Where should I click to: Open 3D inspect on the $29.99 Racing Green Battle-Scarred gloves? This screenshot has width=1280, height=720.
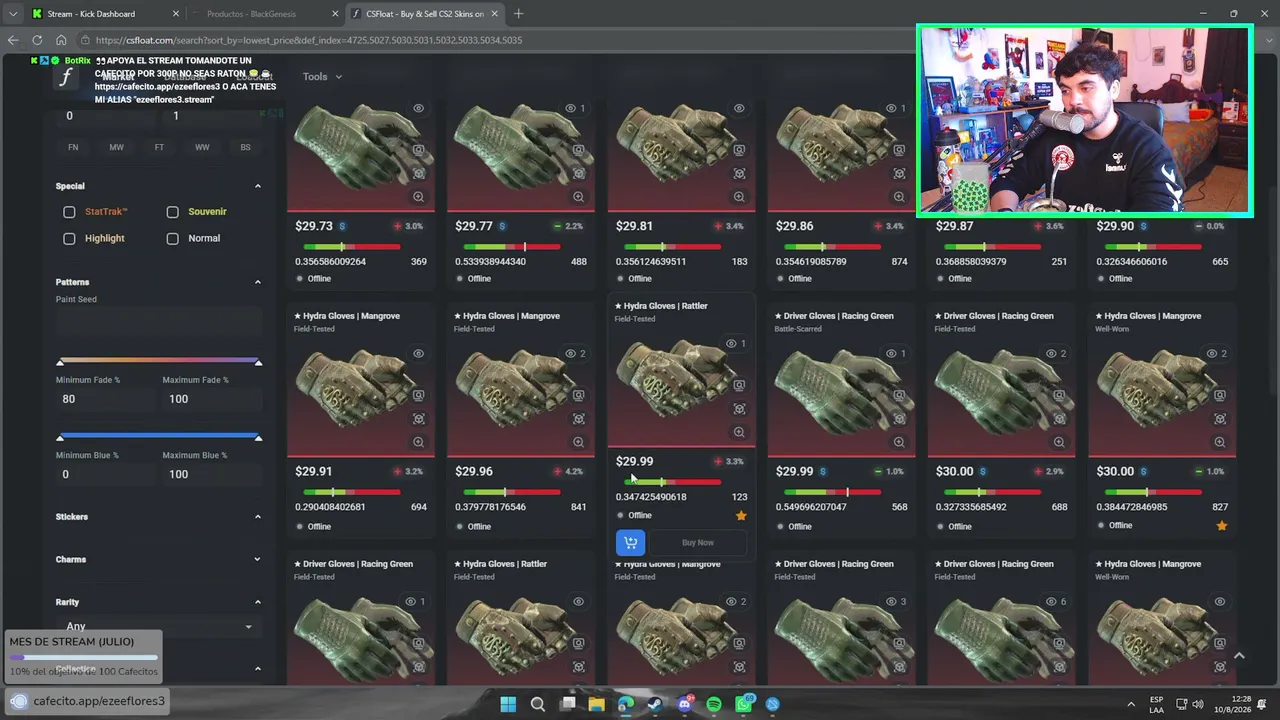pyautogui.click(x=899, y=419)
